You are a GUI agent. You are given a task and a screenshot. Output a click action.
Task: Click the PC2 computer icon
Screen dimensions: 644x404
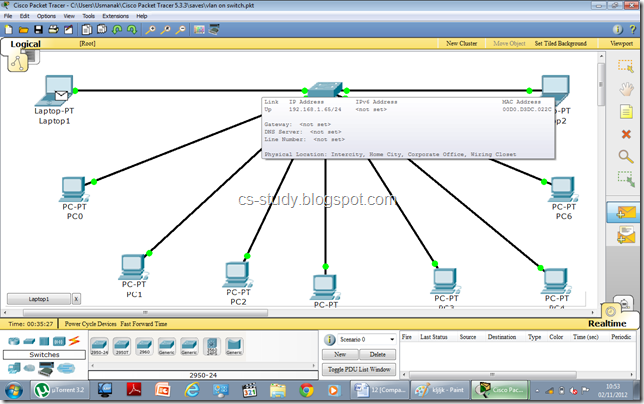pos(237,274)
